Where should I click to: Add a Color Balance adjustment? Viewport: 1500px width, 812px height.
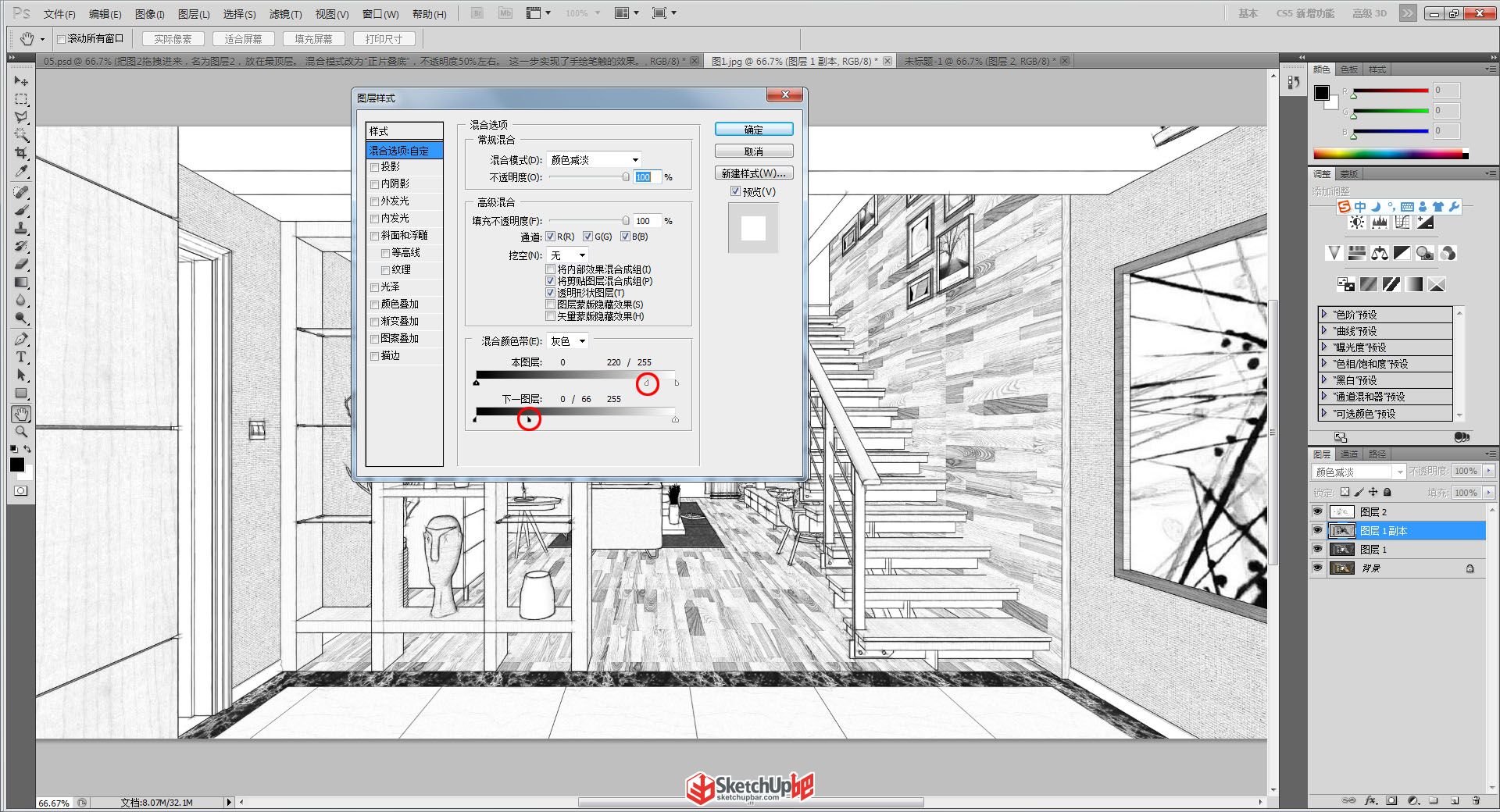[x=1380, y=253]
